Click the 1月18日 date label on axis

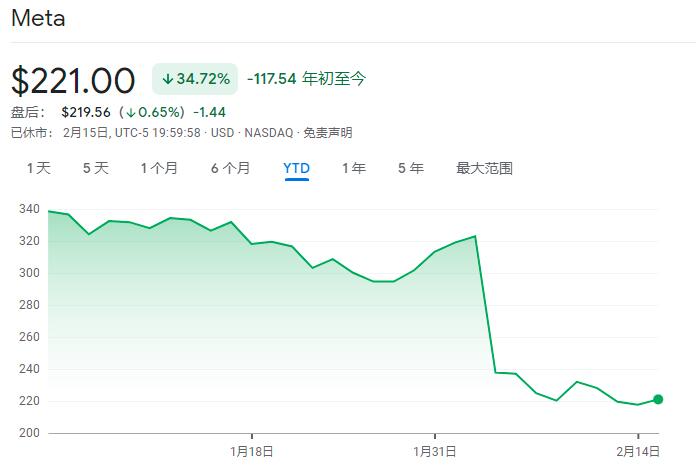click(x=251, y=450)
